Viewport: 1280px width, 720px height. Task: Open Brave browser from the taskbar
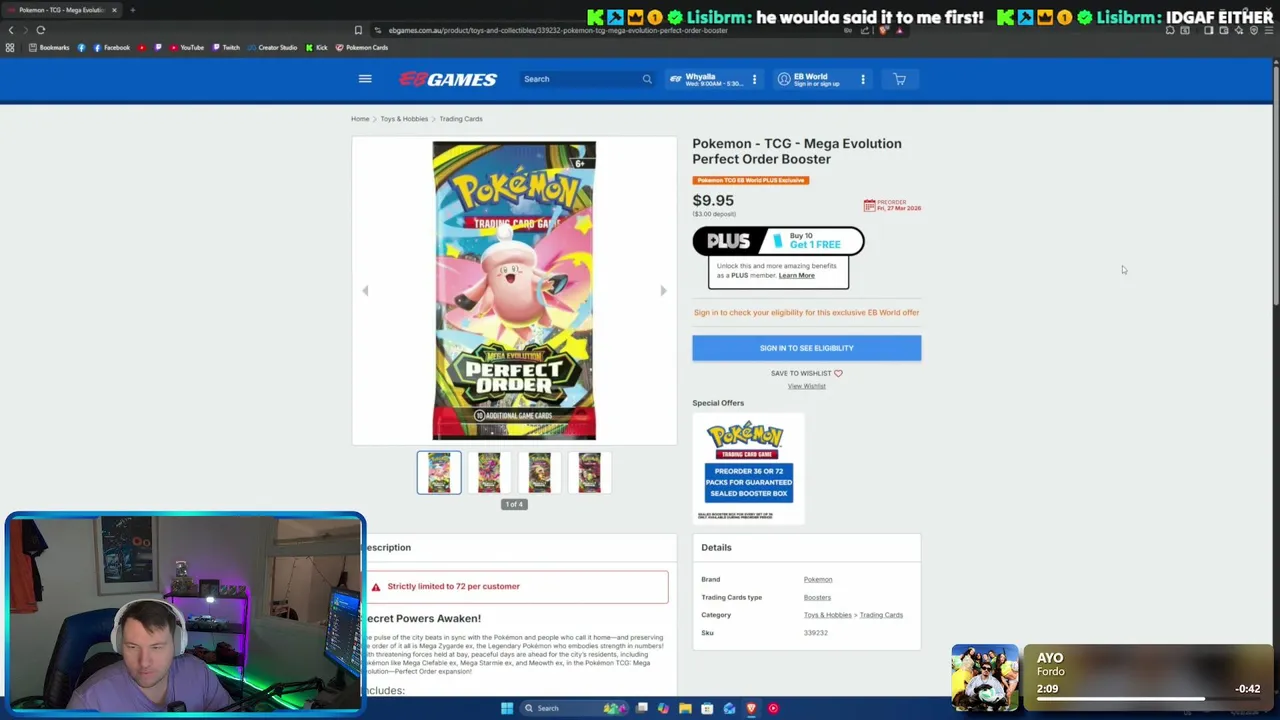[x=751, y=708]
